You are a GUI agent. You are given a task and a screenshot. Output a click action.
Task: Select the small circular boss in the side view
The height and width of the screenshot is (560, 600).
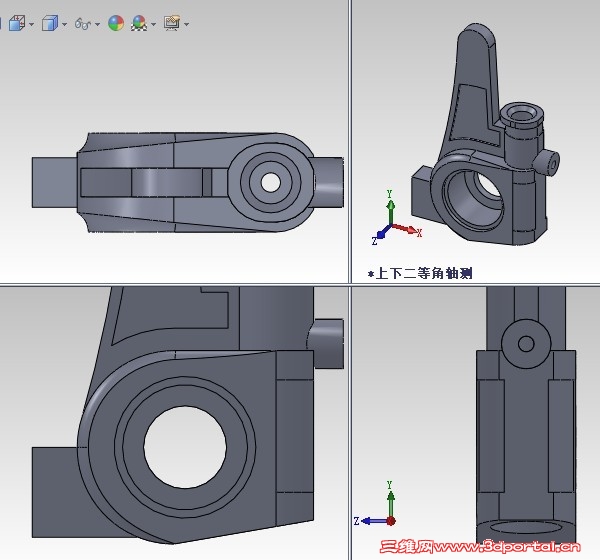pyautogui.click(x=526, y=344)
